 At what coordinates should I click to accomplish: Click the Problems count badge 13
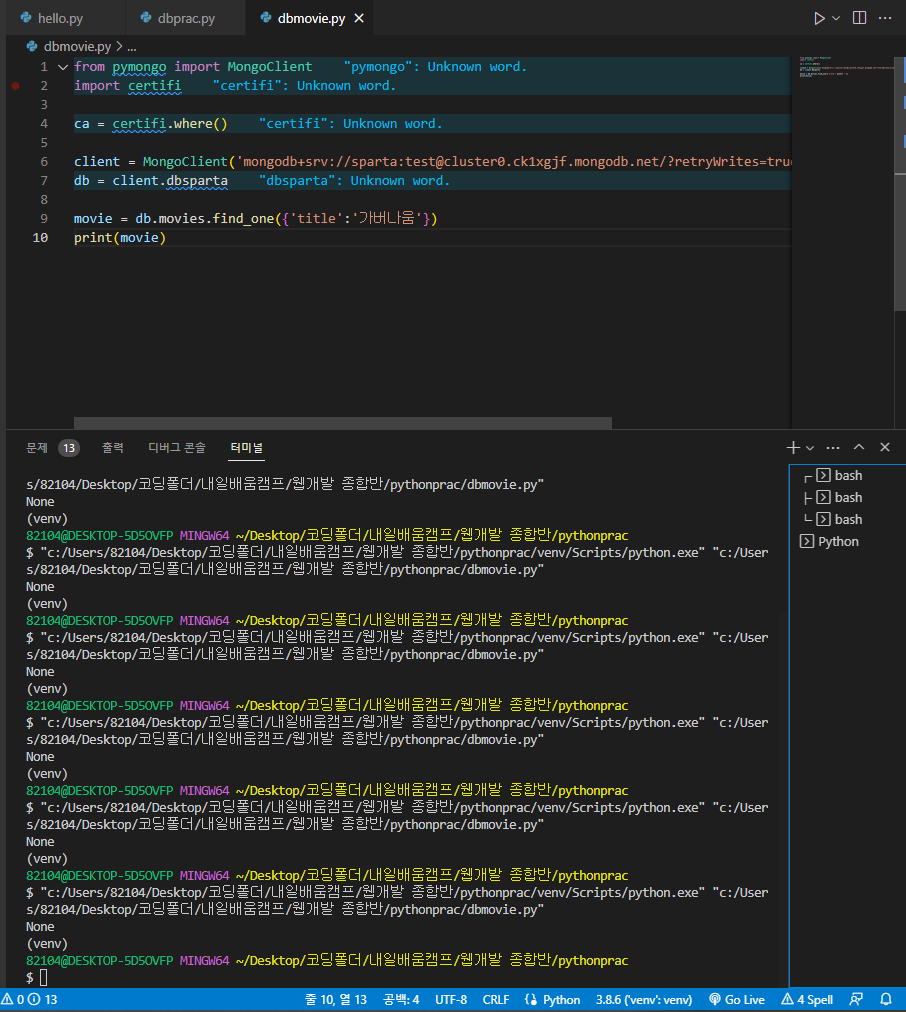pos(69,448)
